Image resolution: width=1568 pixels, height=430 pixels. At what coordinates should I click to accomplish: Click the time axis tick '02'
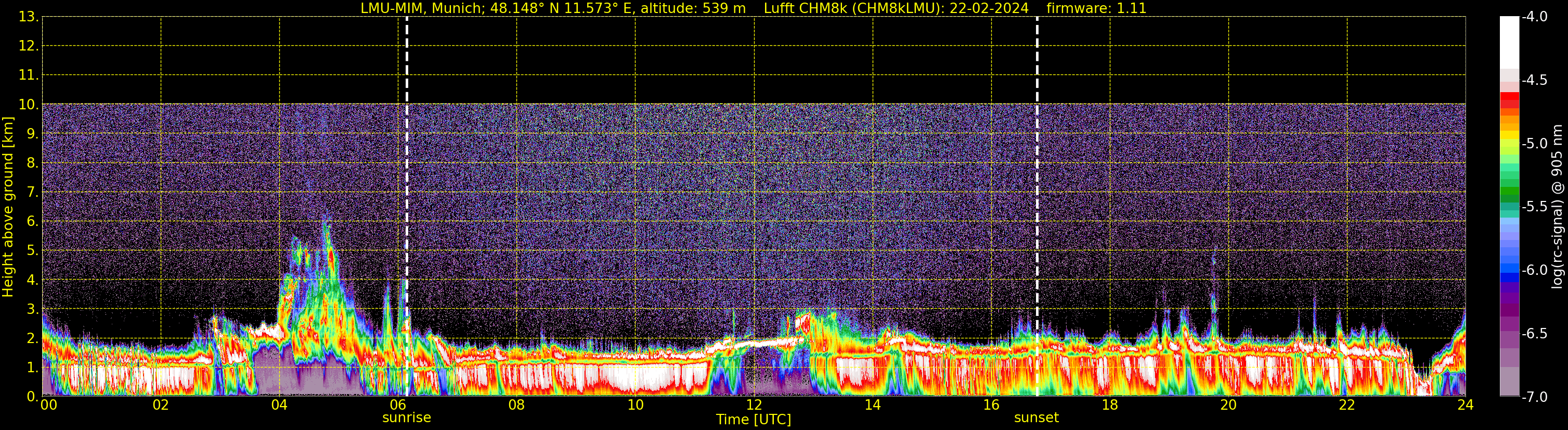[x=161, y=405]
